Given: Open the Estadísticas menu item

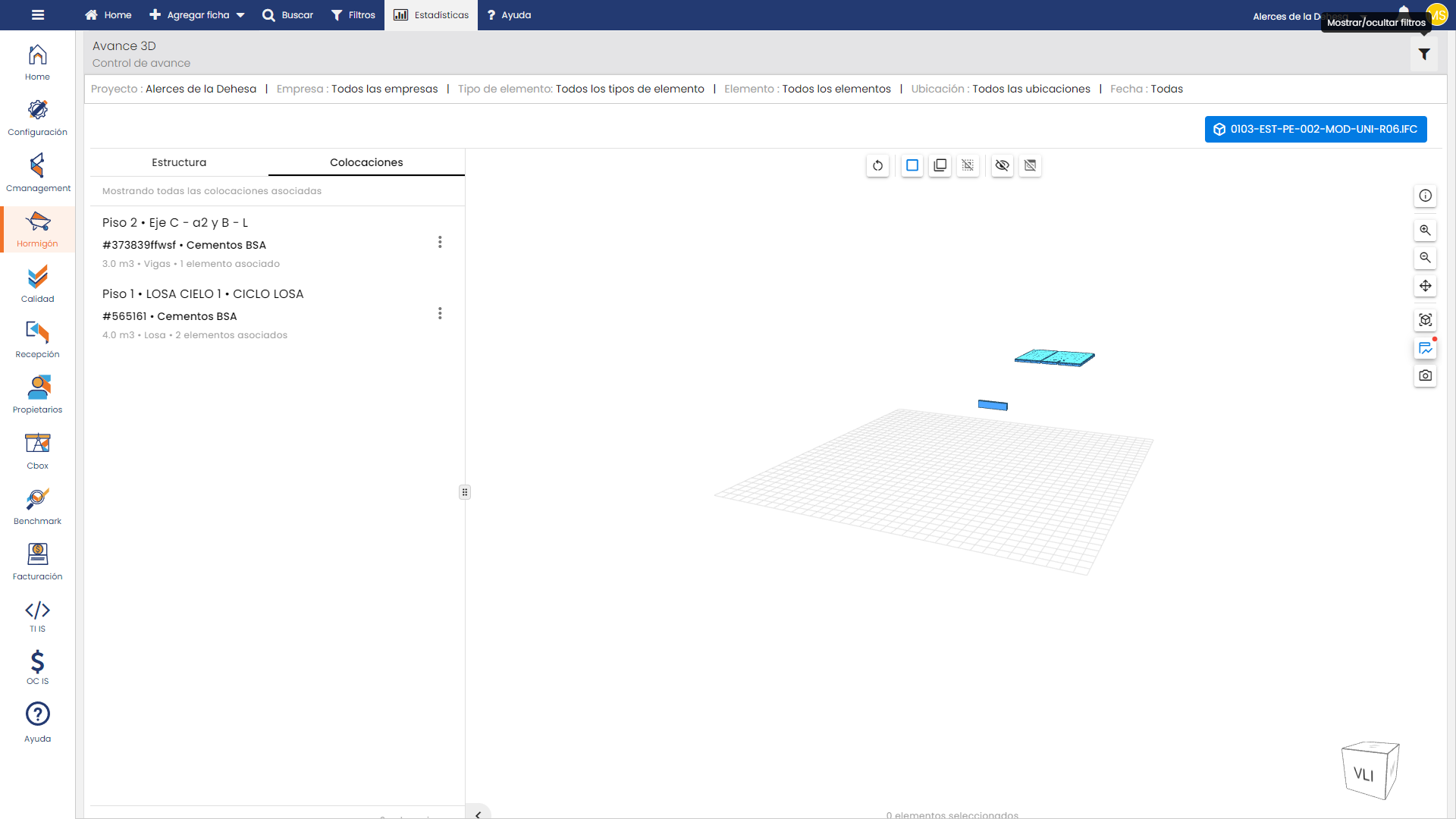Looking at the screenshot, I should tap(431, 15).
